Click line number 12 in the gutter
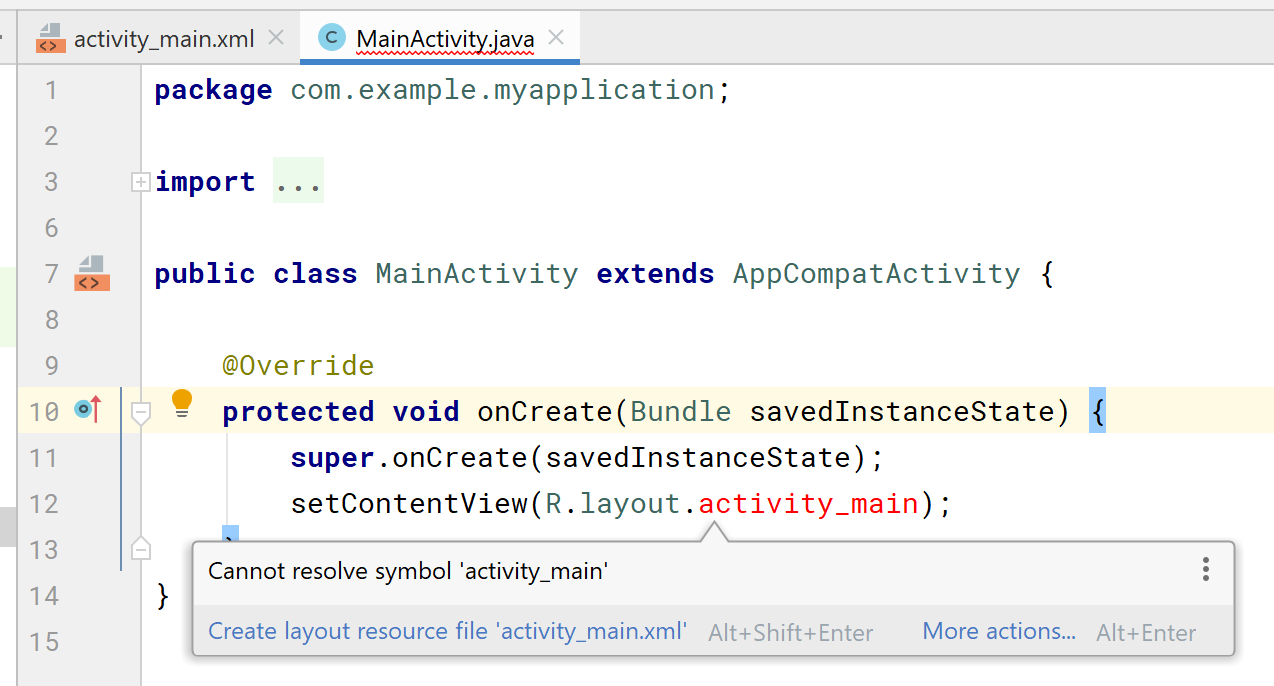This screenshot has height=686, width=1274. coord(44,503)
